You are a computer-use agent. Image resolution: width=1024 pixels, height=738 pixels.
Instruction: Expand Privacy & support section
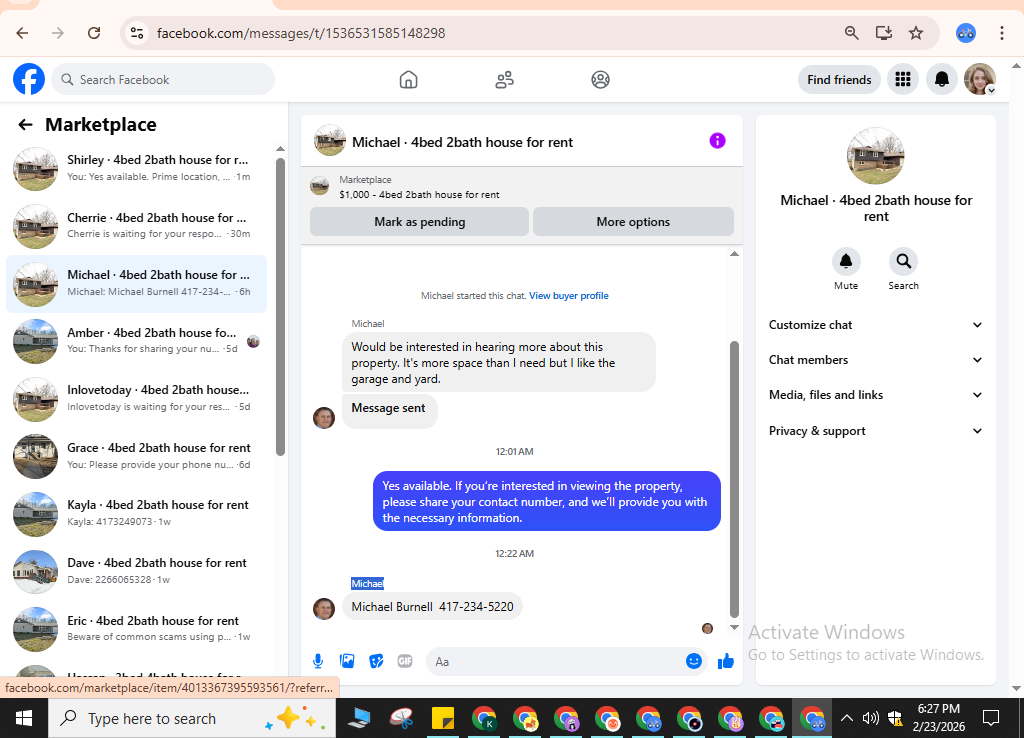(875, 430)
